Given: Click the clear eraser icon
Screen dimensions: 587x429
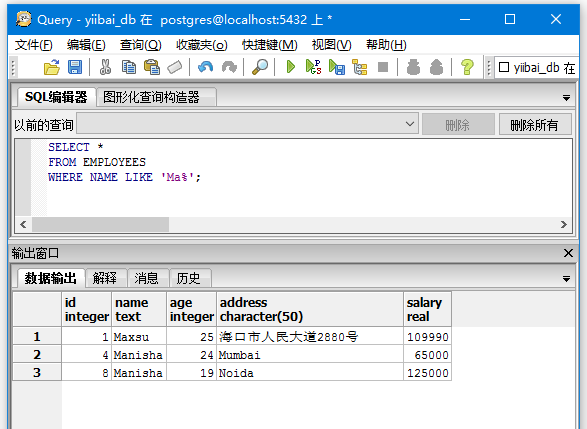Looking at the screenshot, I should pos(175,67).
